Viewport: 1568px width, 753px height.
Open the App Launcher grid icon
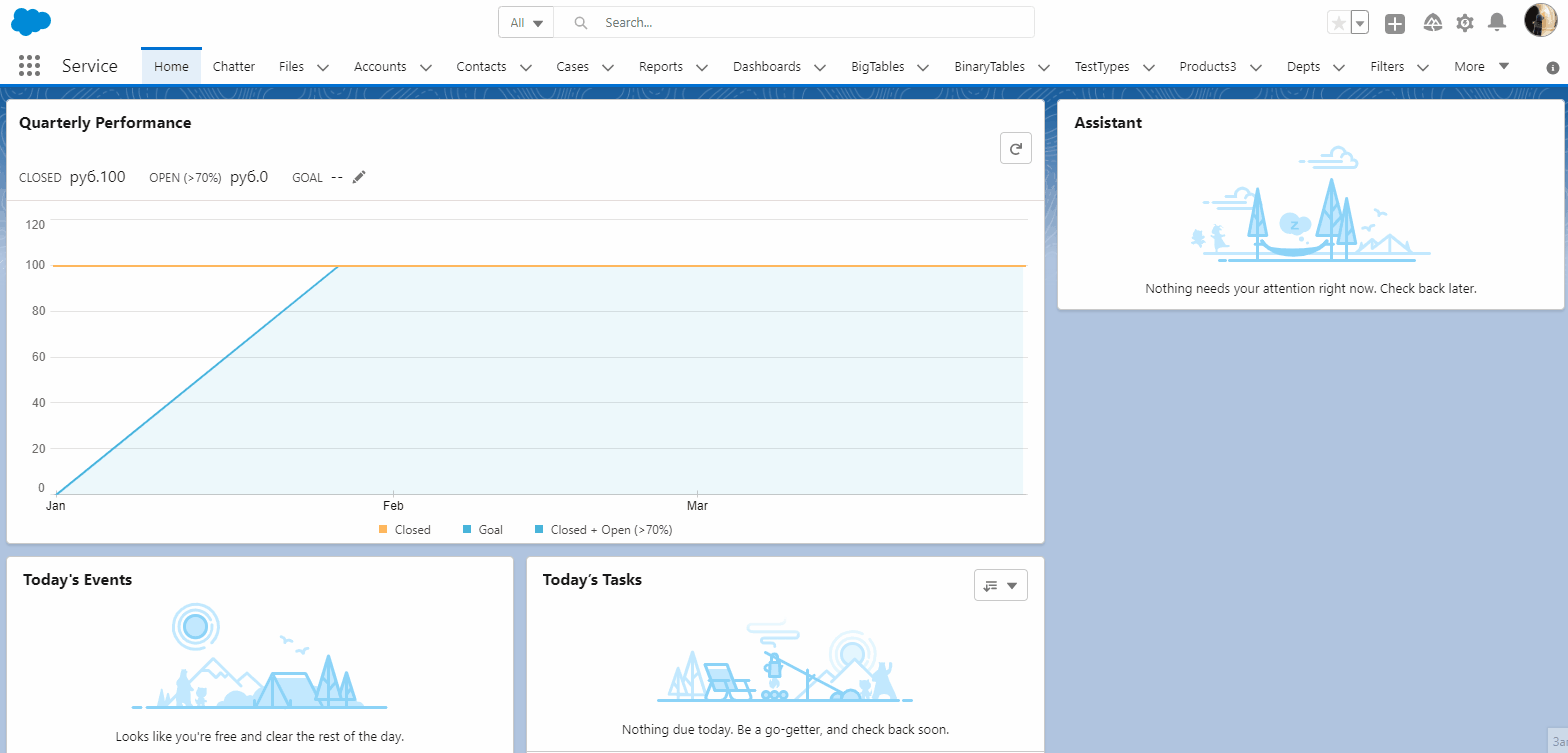(29, 66)
